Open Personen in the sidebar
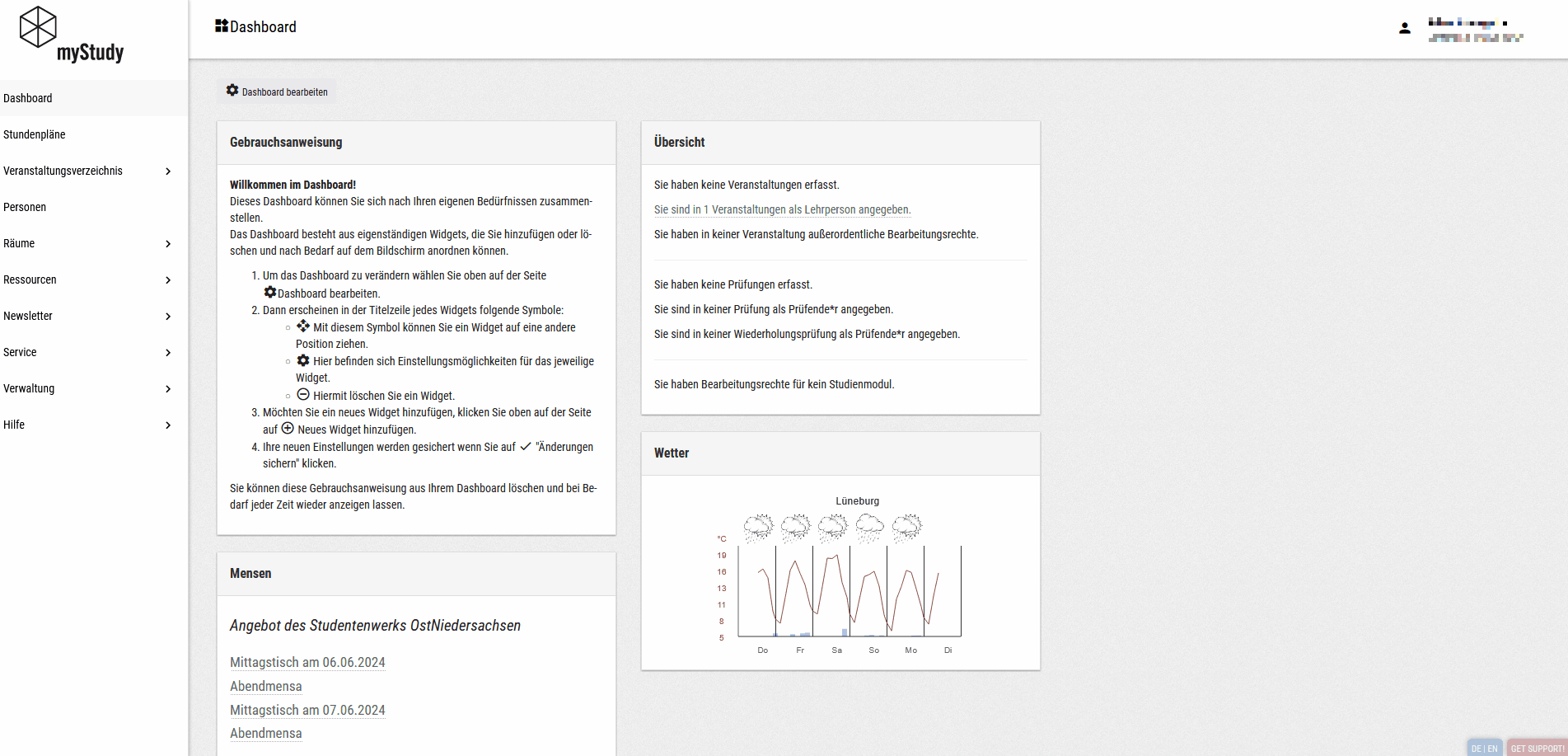The width and height of the screenshot is (1568, 756). point(94,207)
